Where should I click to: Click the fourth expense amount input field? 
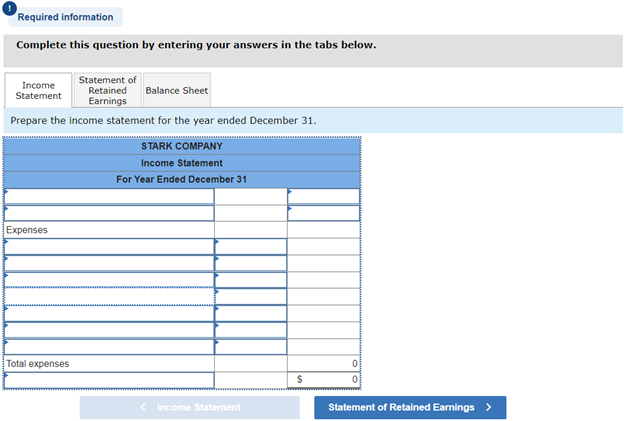251,297
